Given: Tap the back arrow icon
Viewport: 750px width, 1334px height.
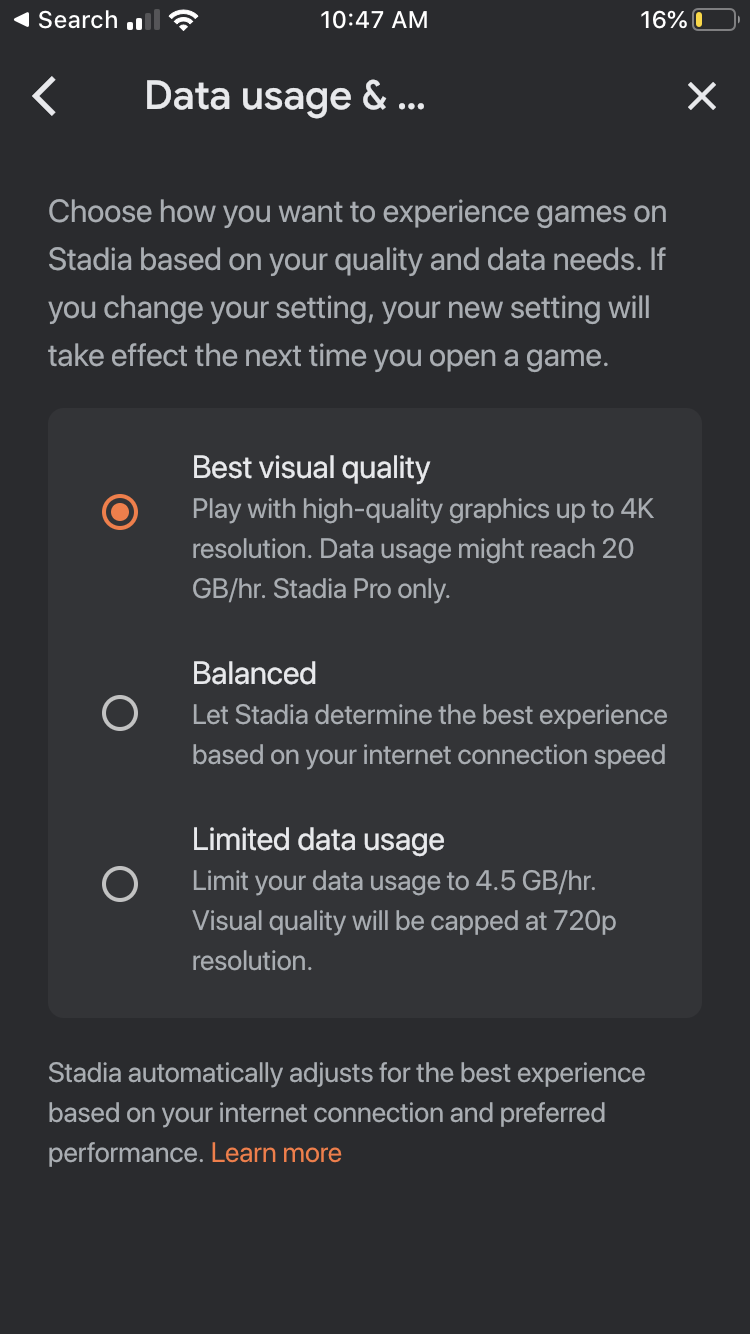Looking at the screenshot, I should pos(45,97).
